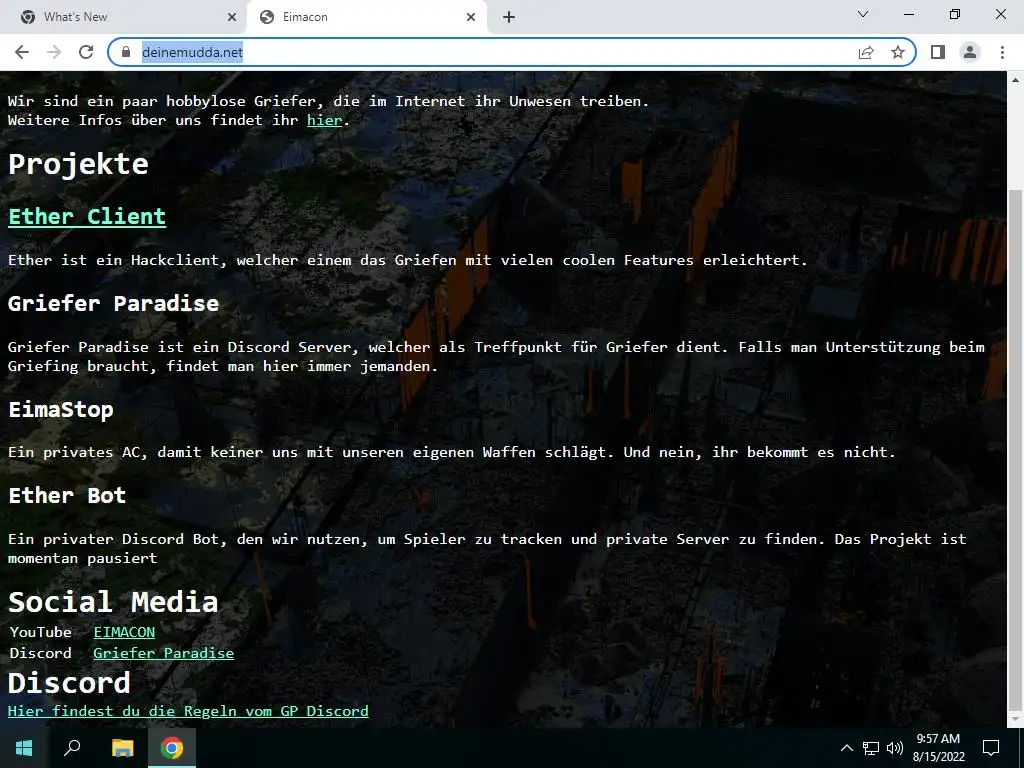The width and height of the screenshot is (1024, 768).
Task: Show hidden system tray icons
Action: [x=846, y=748]
